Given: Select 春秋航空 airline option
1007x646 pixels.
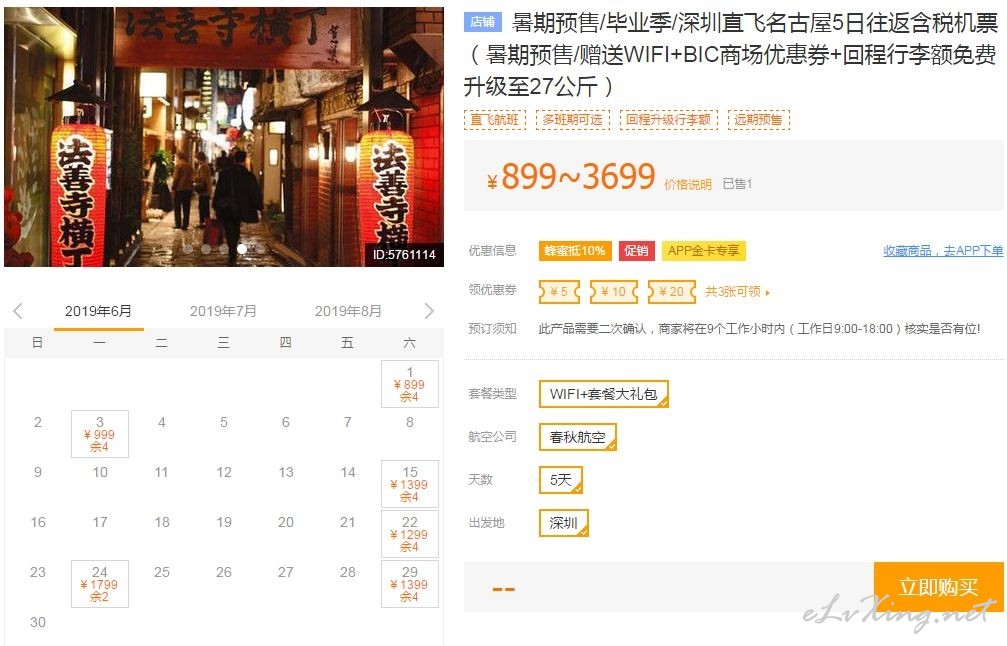Looking at the screenshot, I should (578, 437).
